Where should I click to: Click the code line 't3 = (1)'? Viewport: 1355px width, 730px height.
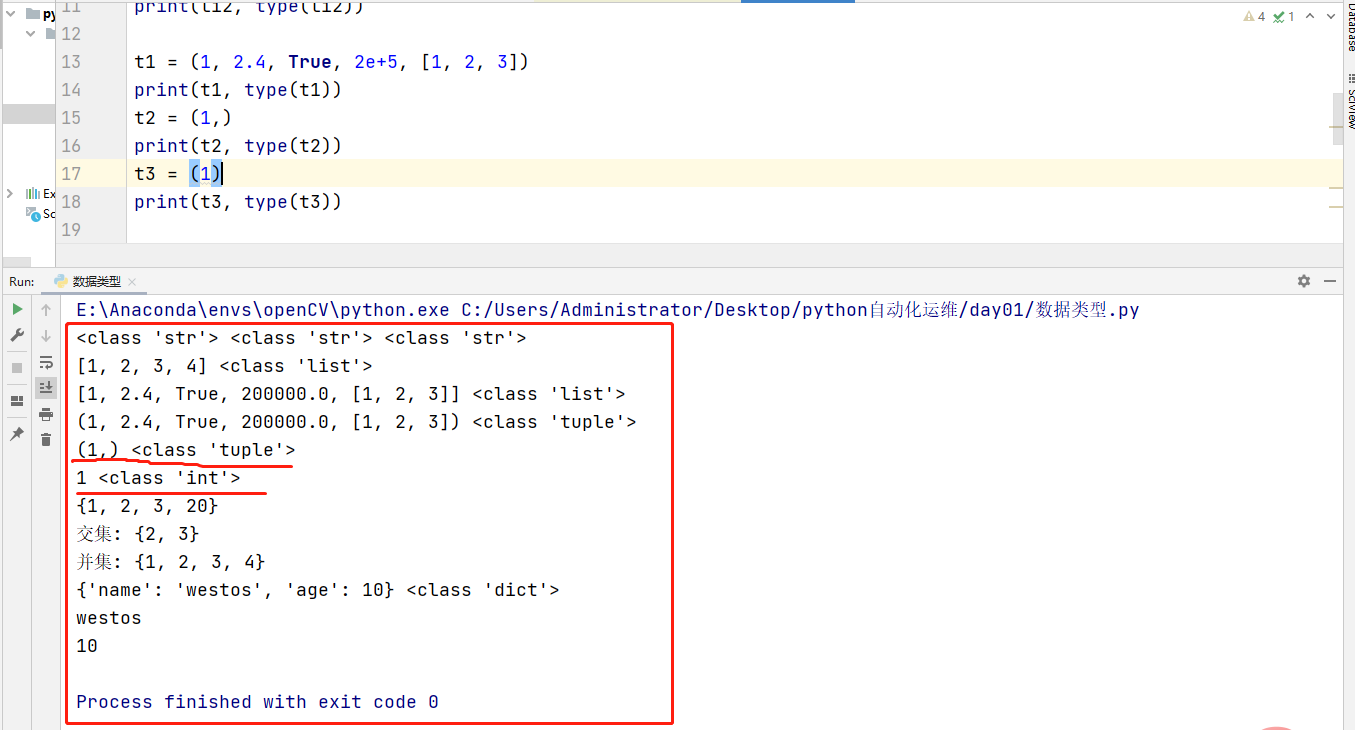(x=178, y=174)
